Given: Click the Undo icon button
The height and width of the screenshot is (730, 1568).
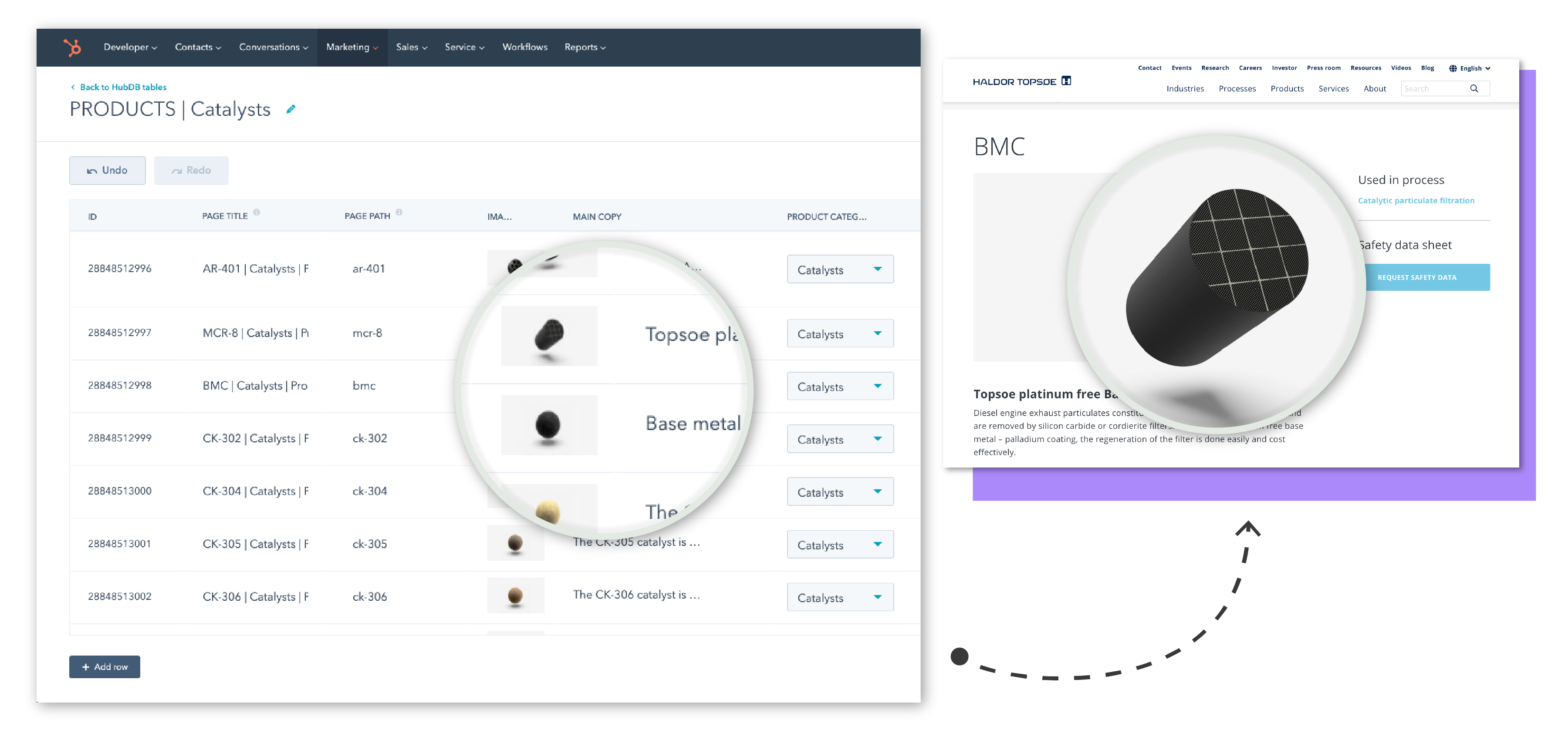Looking at the screenshot, I should tap(90, 171).
